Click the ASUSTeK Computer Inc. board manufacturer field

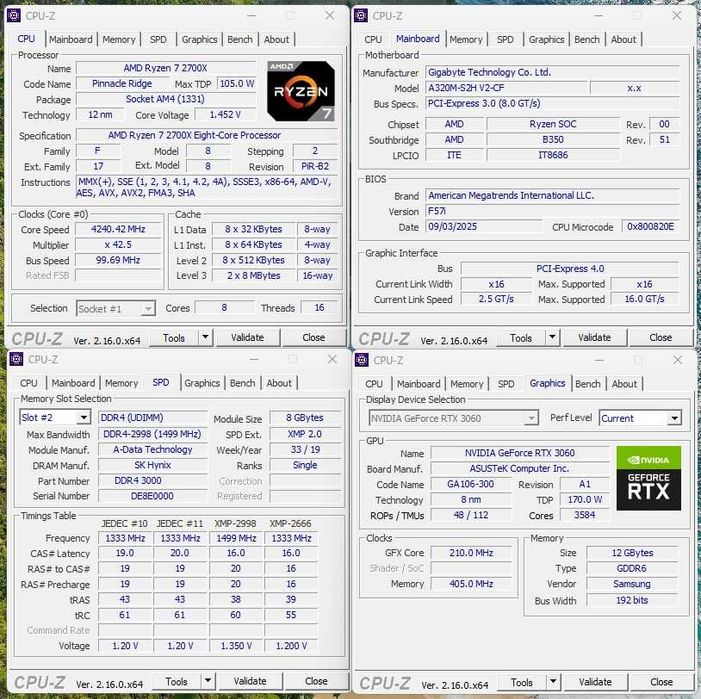[519, 468]
